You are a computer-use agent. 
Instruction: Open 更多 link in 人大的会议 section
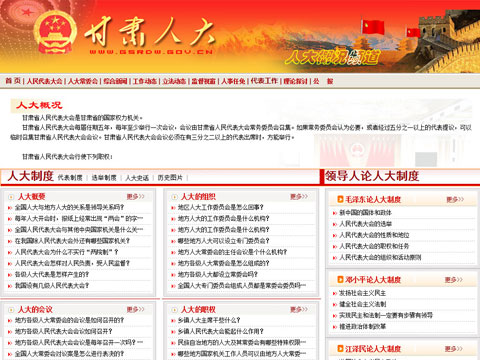[135, 310]
